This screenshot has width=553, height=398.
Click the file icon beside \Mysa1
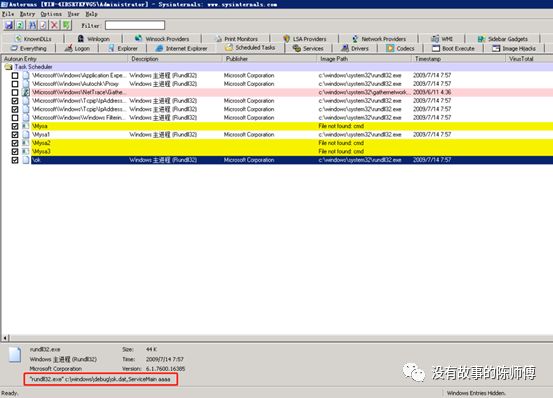coord(26,134)
